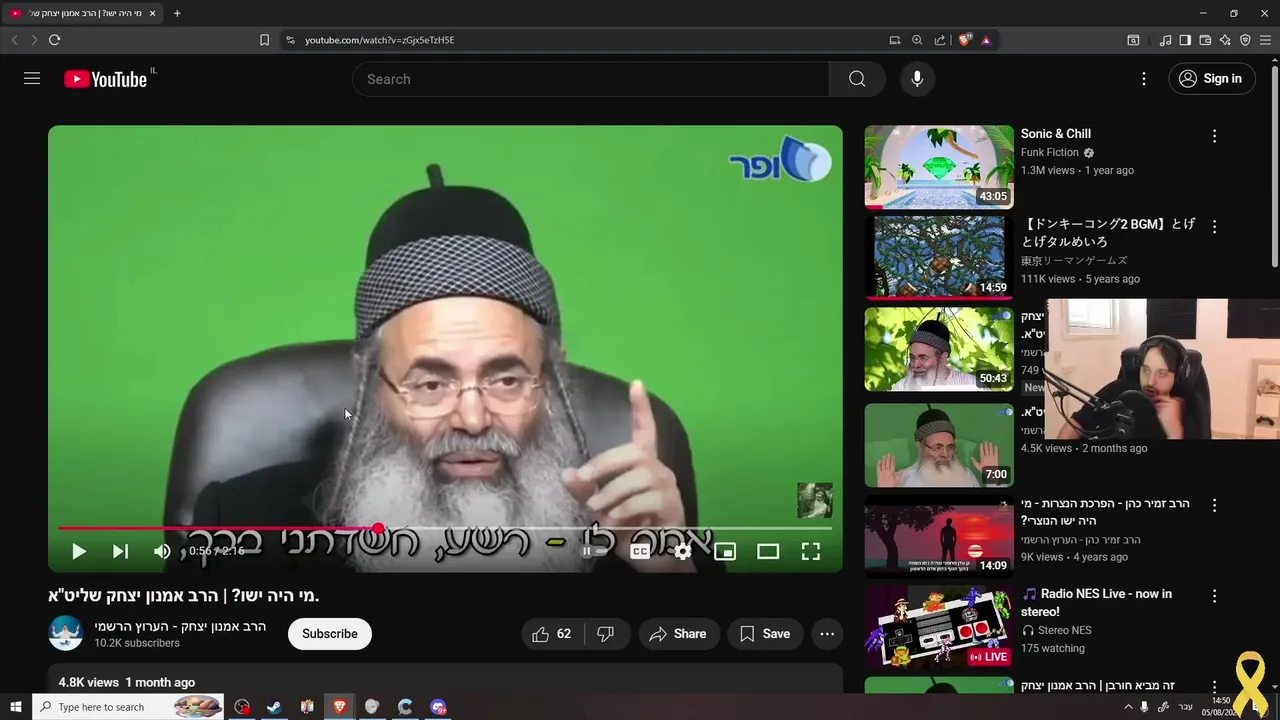Seek on the red video progress bar
Viewport: 1280px width, 720px height.
[445, 528]
